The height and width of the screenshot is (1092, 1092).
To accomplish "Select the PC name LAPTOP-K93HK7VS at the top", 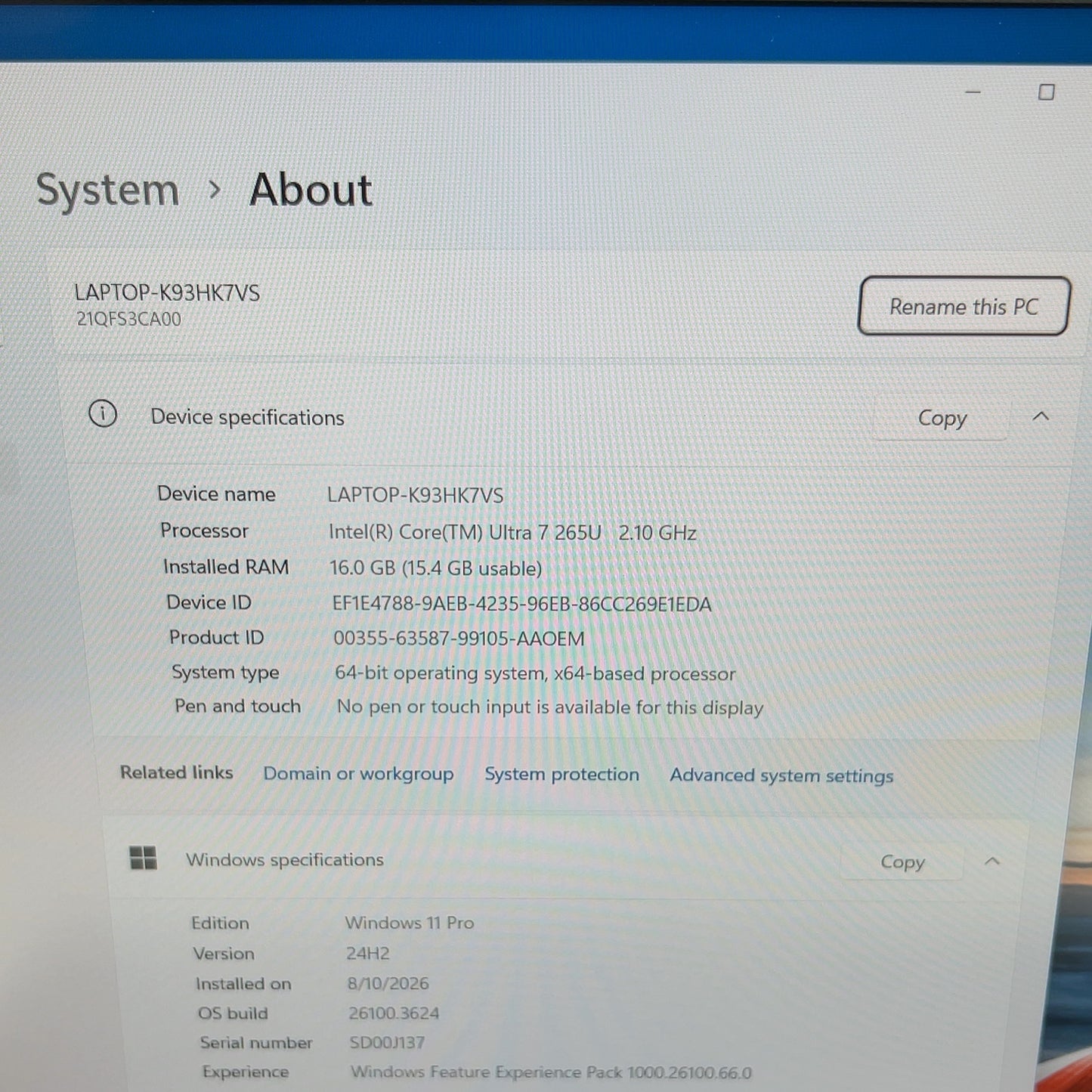I will [x=167, y=293].
